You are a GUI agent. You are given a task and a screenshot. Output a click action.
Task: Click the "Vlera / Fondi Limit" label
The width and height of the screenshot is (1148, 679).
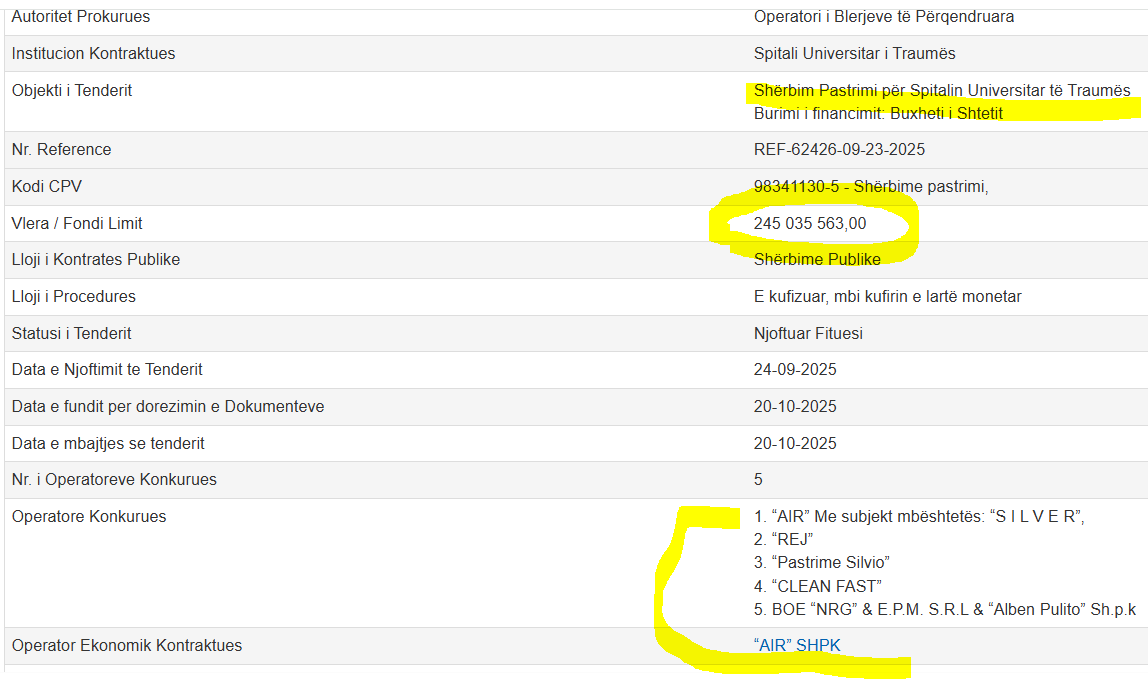click(70, 224)
